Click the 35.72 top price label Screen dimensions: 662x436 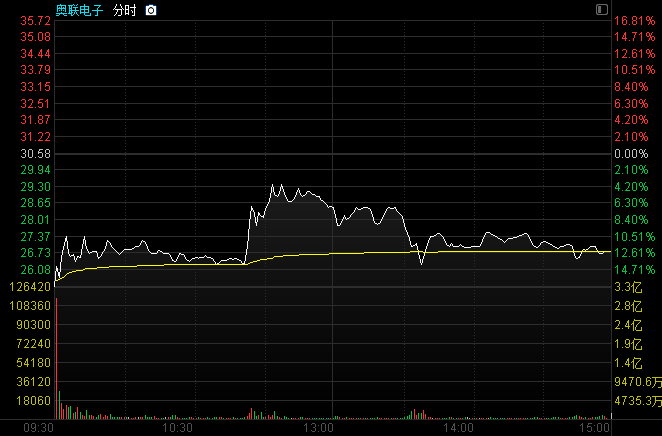point(35,21)
